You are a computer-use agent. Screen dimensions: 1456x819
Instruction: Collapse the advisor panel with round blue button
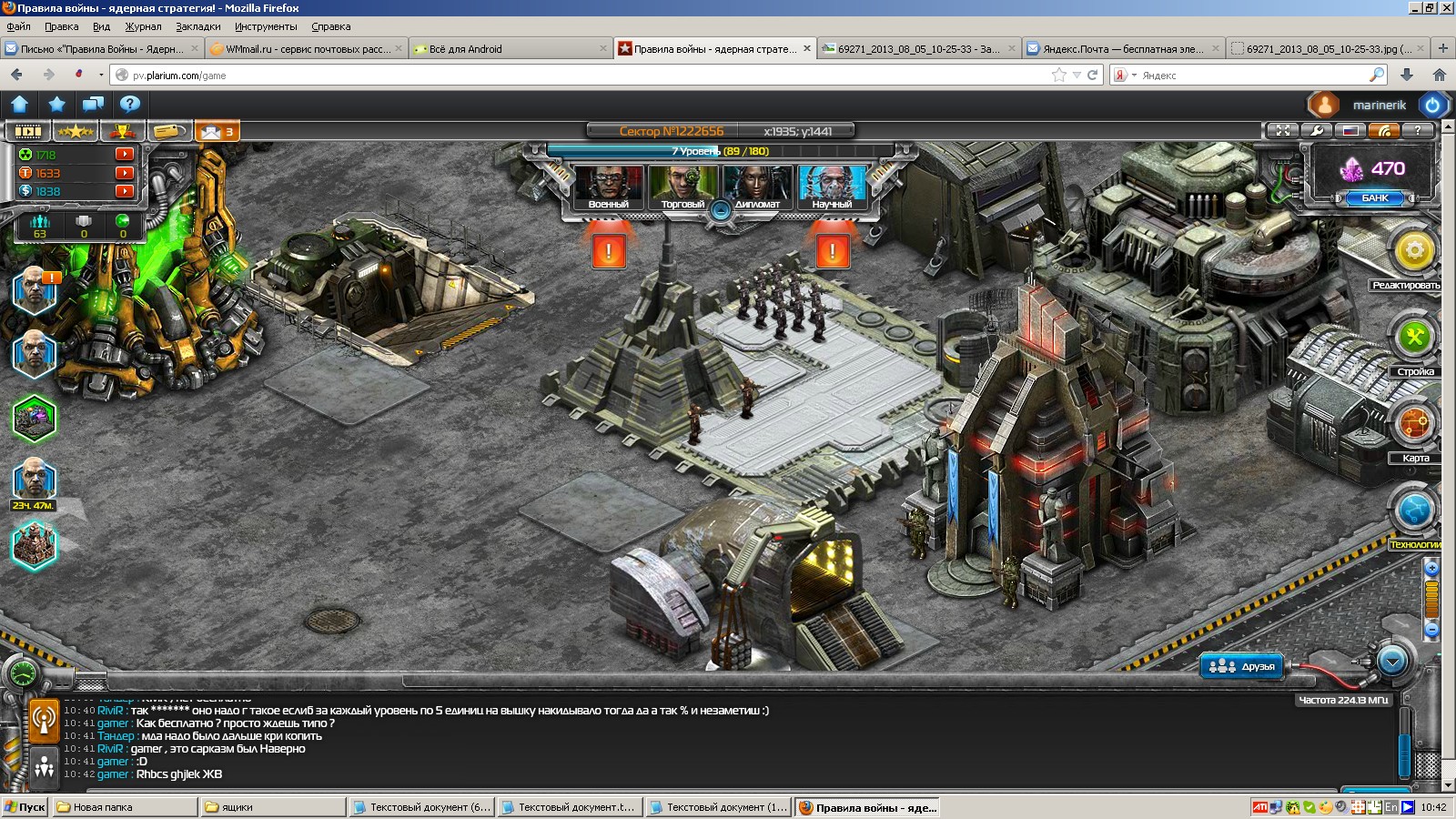pos(721,212)
